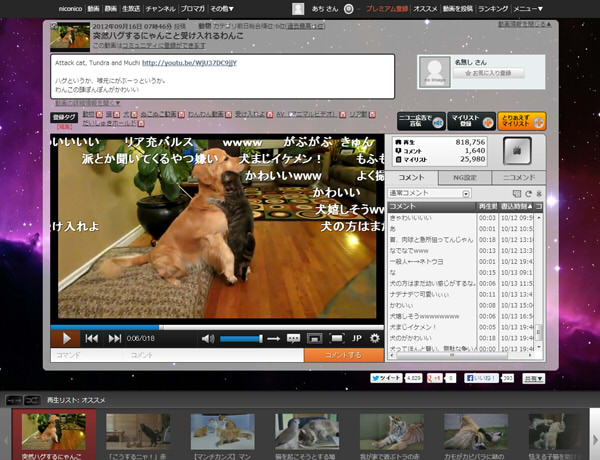Screen dimensions: 600x460
Task: Click the ☆お気に入り登録 button
Action: (x=488, y=73)
